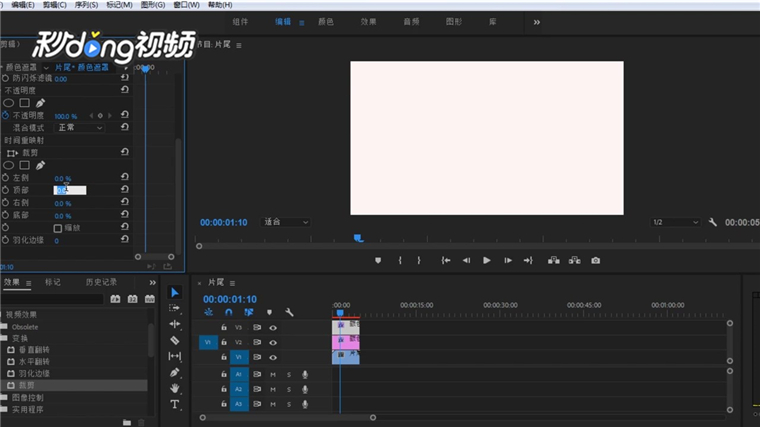Step forward one frame
This screenshot has height=427, width=760.
click(507, 261)
